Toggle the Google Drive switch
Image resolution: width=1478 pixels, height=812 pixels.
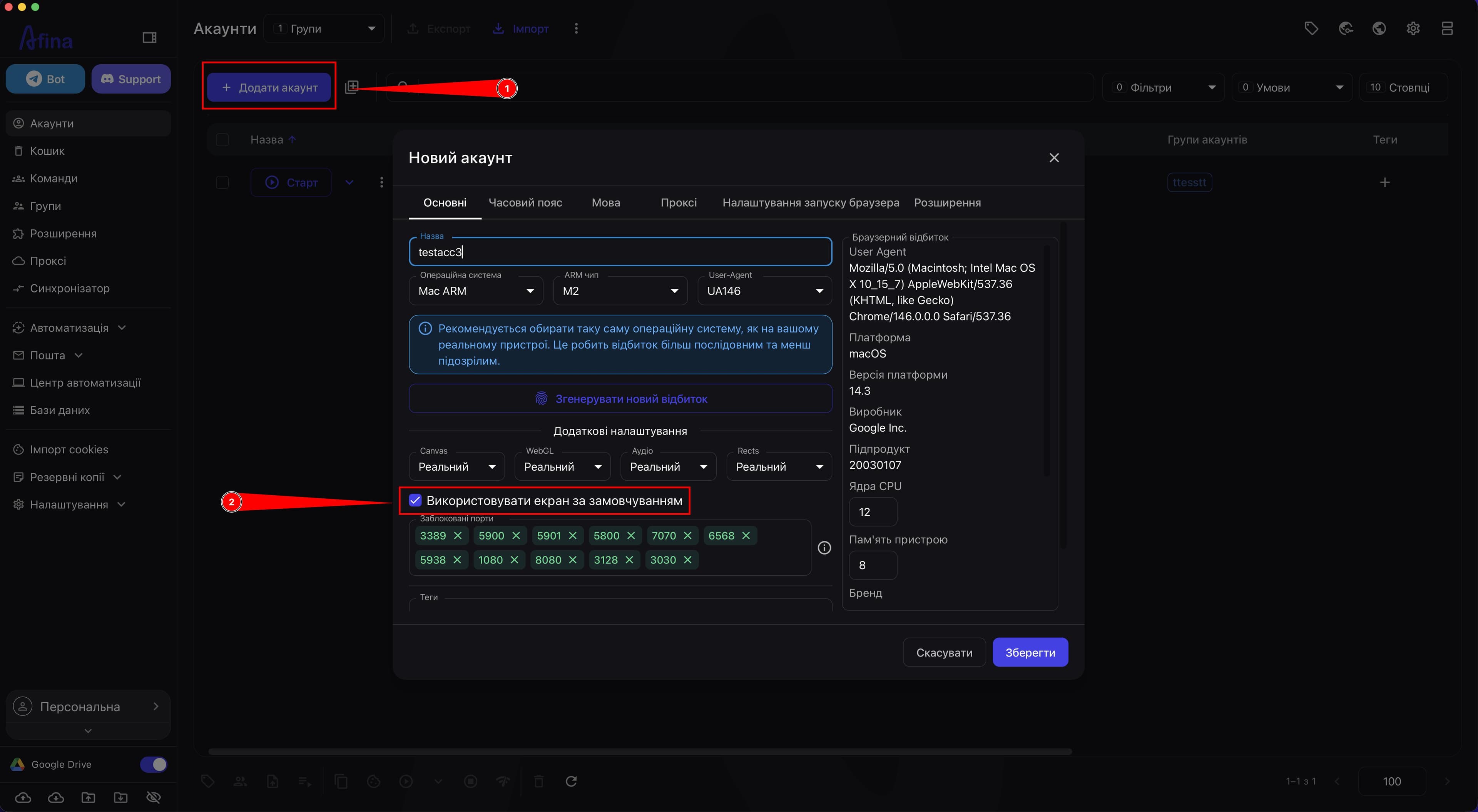click(153, 764)
